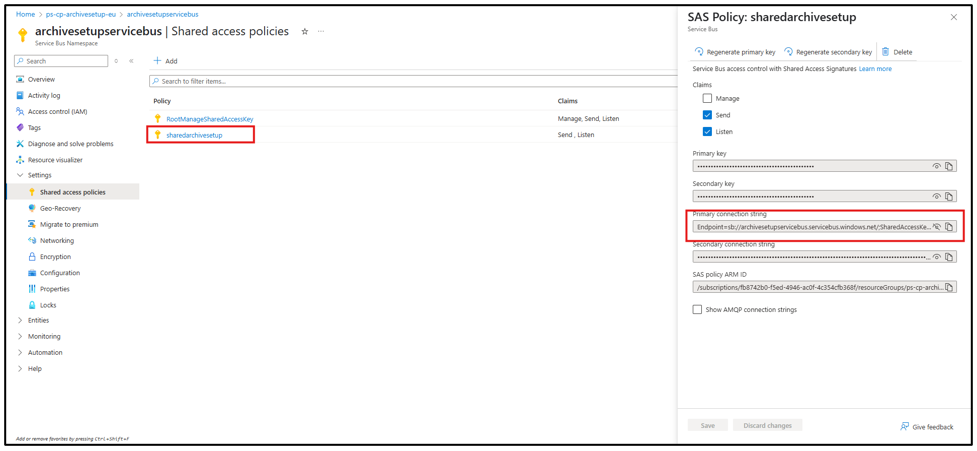This screenshot has height=451, width=977.
Task: Collapse the Settings section
Action: coord(20,175)
